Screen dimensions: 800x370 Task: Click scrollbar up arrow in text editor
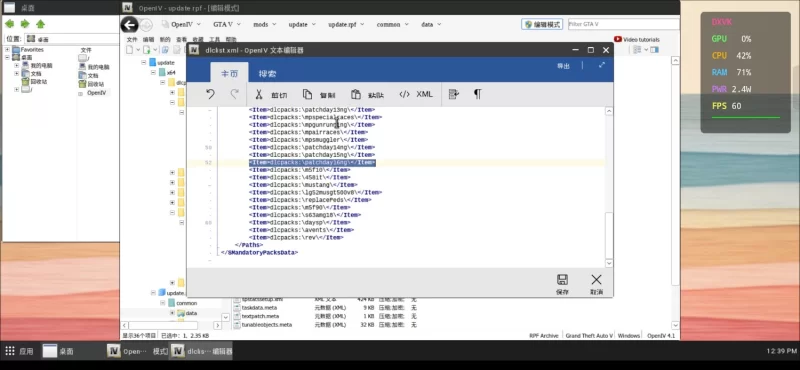click(609, 111)
